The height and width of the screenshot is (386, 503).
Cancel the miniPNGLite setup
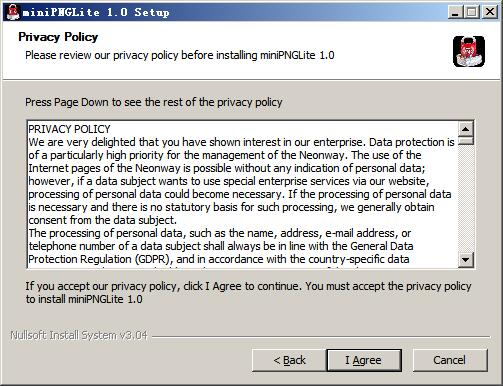point(450,360)
